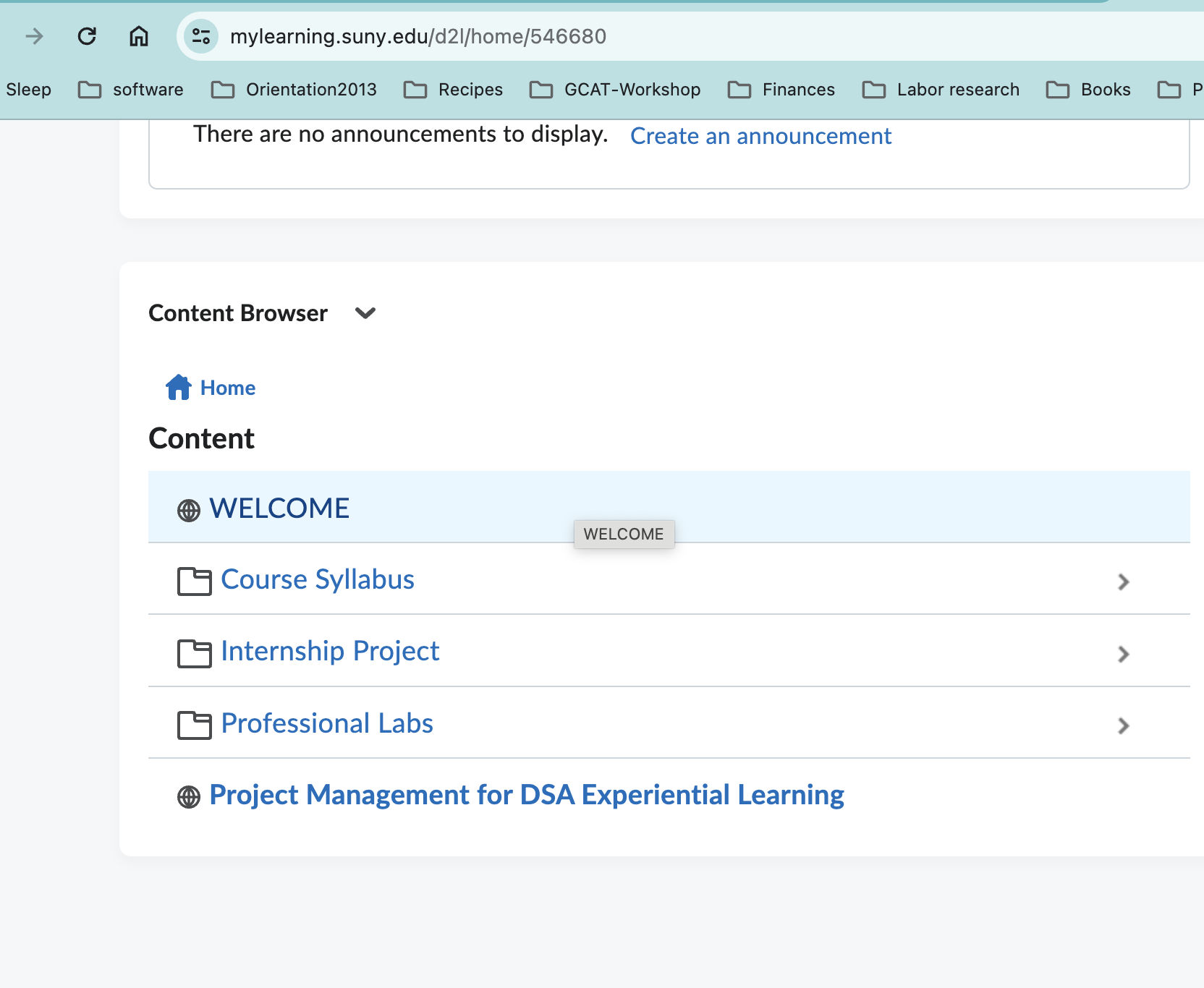
Task: Open the Sleep bookmark
Action: click(29, 90)
